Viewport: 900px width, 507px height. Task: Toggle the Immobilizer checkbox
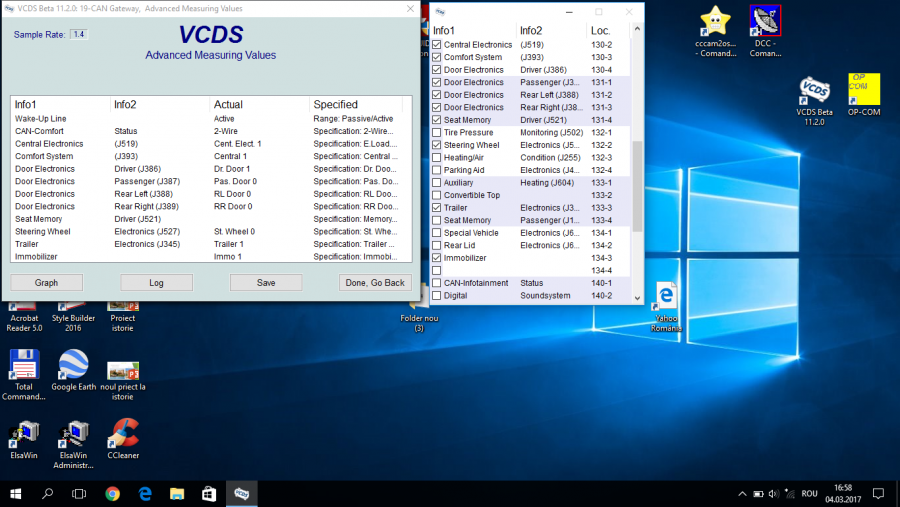tap(436, 258)
